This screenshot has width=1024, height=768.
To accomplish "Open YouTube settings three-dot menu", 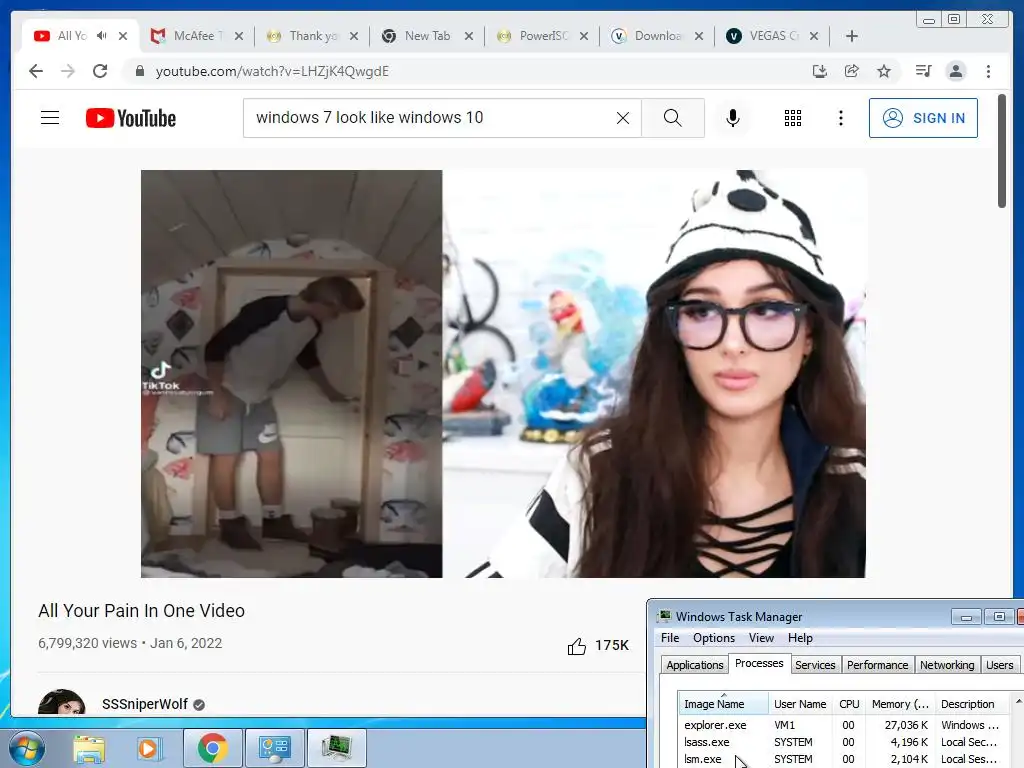I will point(840,118).
